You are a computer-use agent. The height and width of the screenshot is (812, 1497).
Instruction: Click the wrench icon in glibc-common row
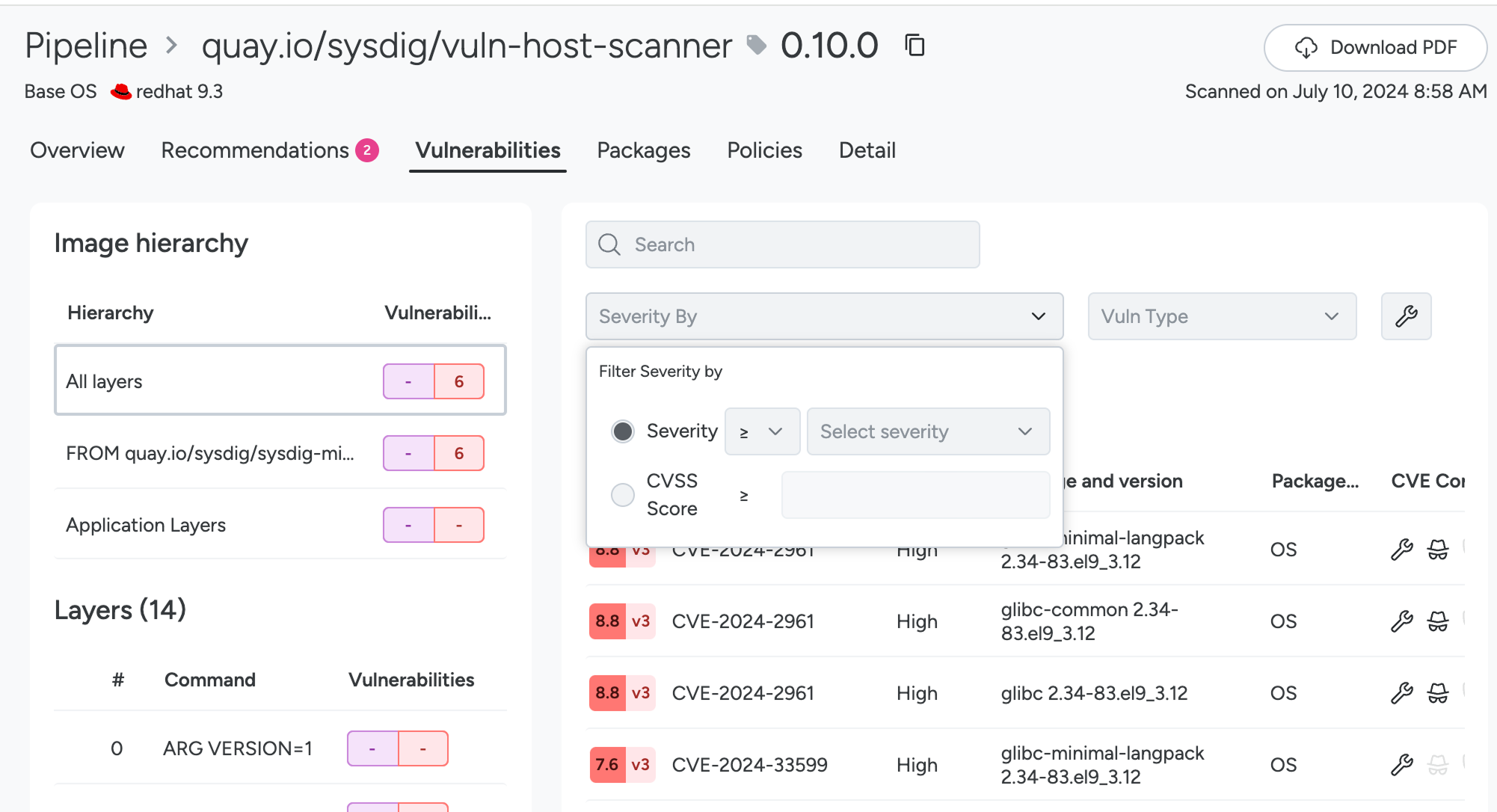1401,621
